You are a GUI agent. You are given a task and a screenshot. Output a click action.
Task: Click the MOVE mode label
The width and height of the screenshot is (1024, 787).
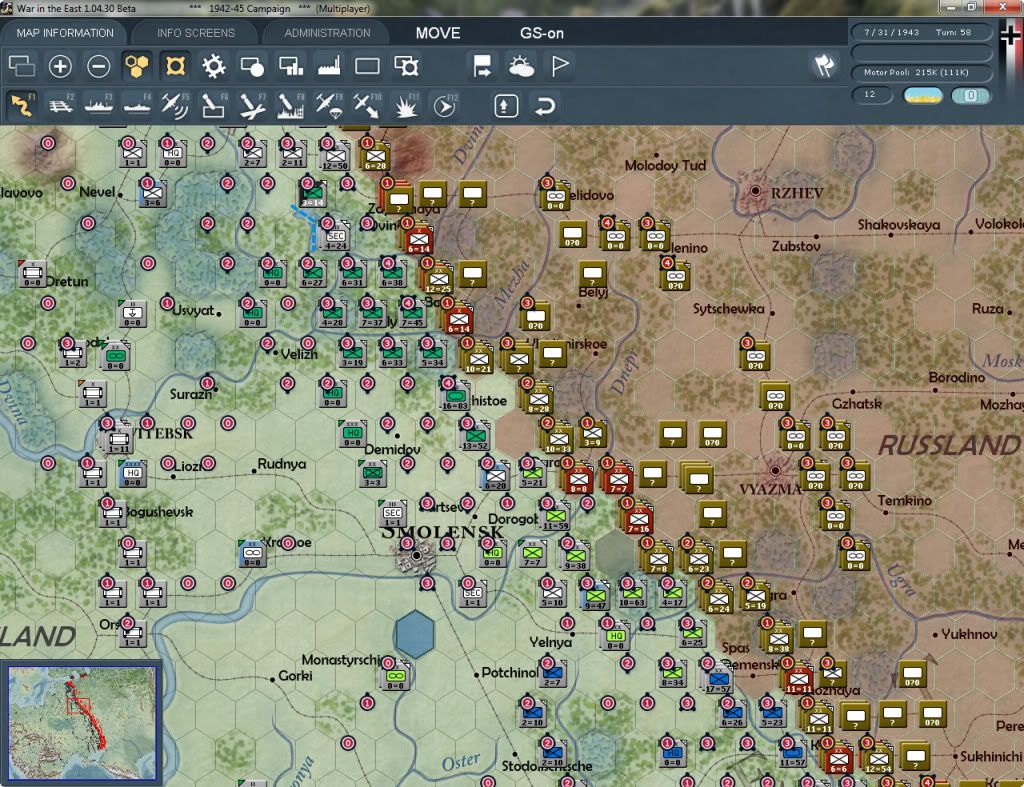(x=438, y=33)
